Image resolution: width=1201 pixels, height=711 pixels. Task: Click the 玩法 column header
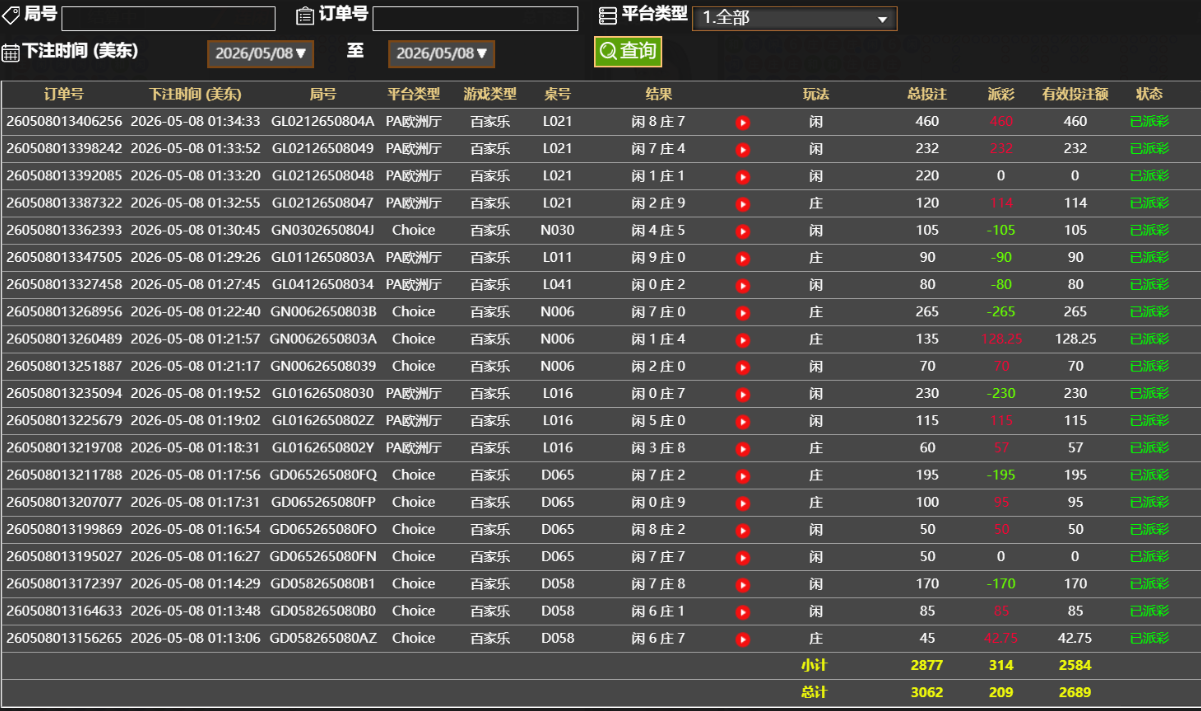tap(816, 94)
